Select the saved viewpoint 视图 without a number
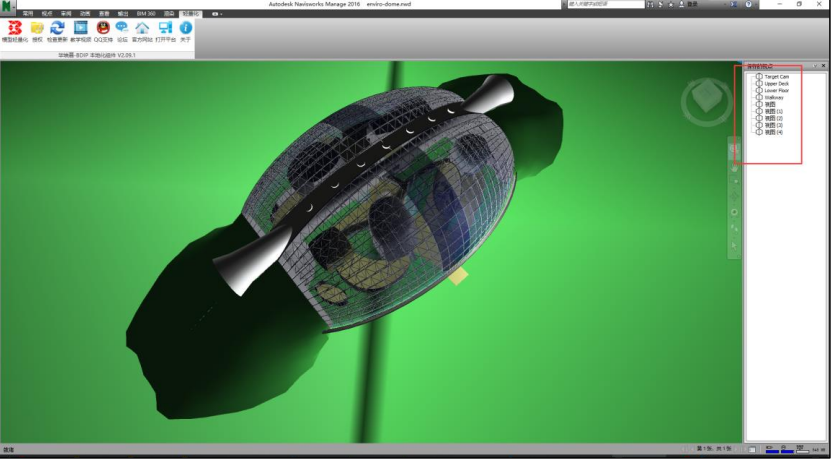The width and height of the screenshot is (831, 460). 770,104
